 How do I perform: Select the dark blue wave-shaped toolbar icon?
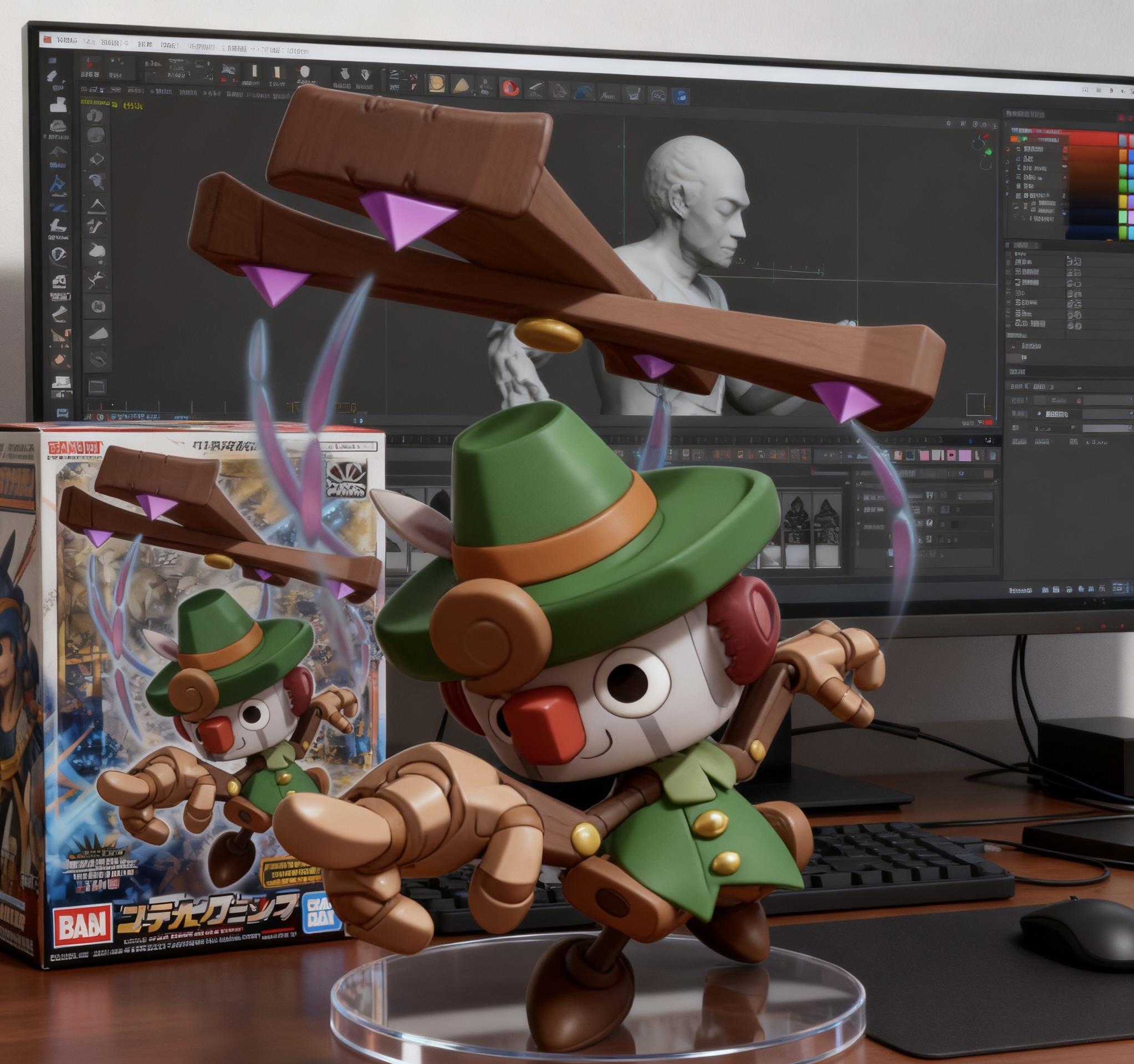583,93
